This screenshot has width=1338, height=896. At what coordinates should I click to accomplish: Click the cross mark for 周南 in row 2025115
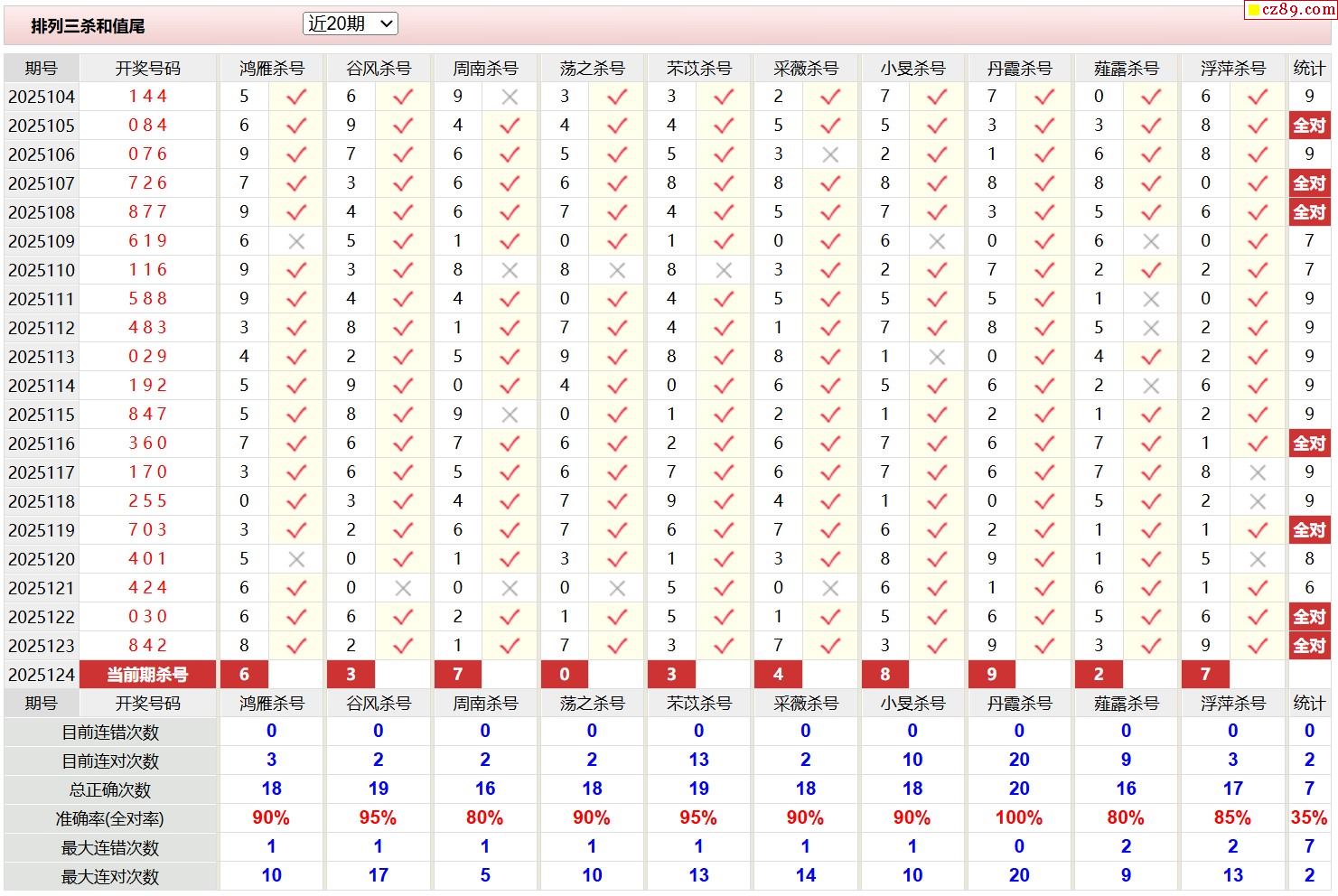510,415
